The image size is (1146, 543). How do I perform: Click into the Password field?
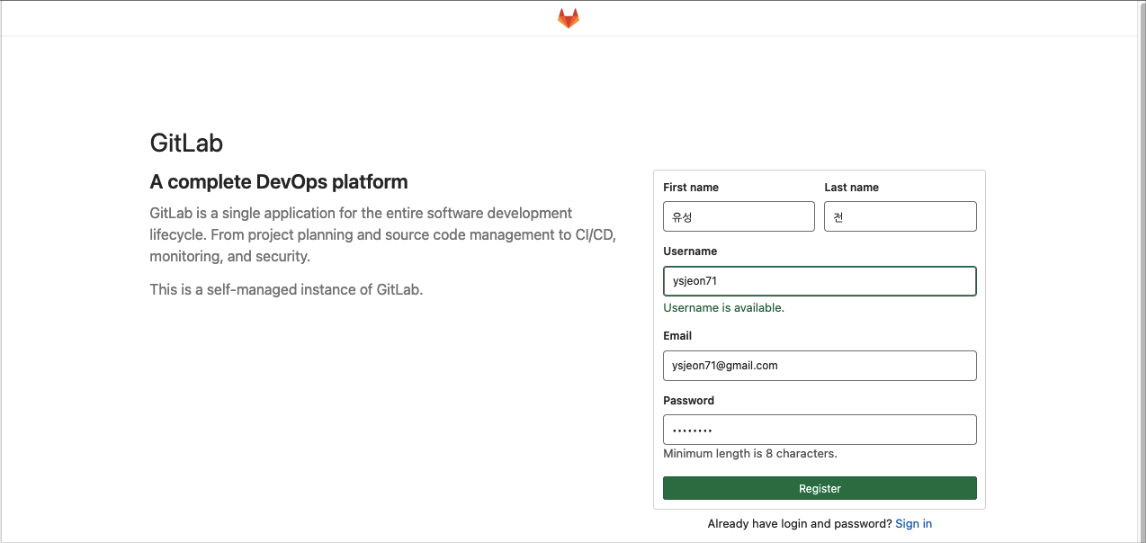click(x=820, y=430)
